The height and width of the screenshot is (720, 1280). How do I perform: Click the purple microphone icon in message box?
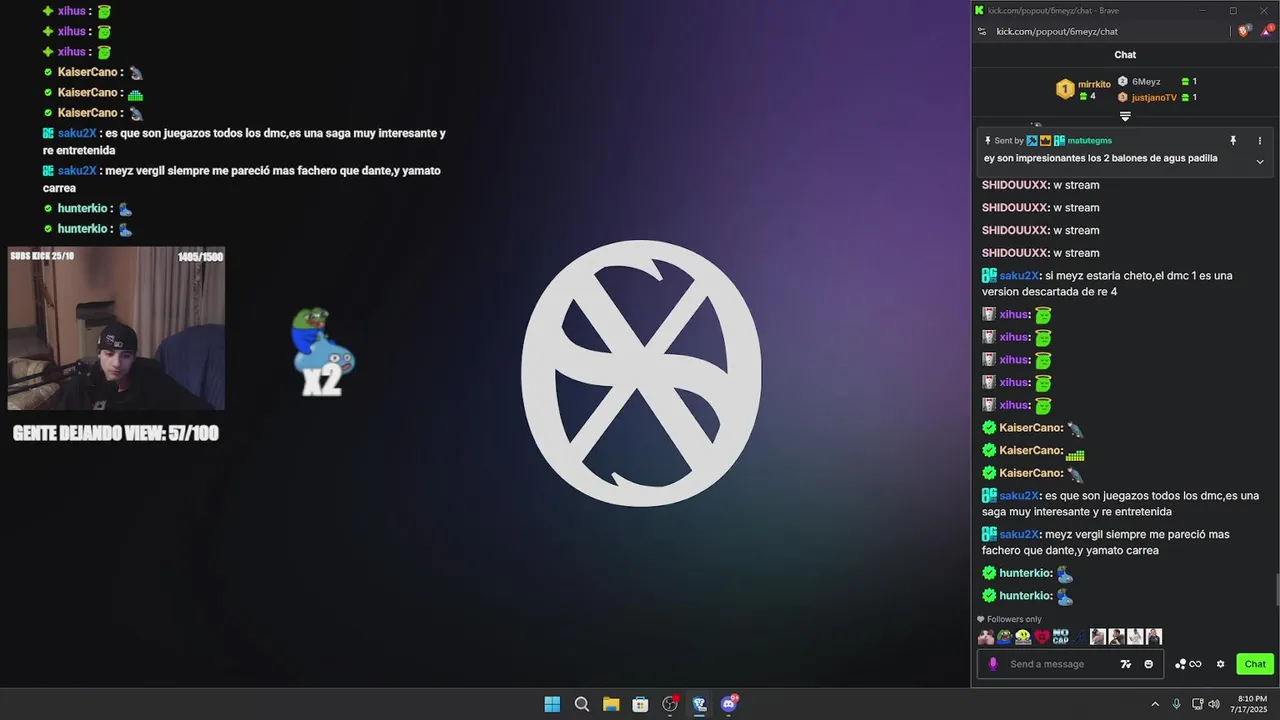point(993,664)
